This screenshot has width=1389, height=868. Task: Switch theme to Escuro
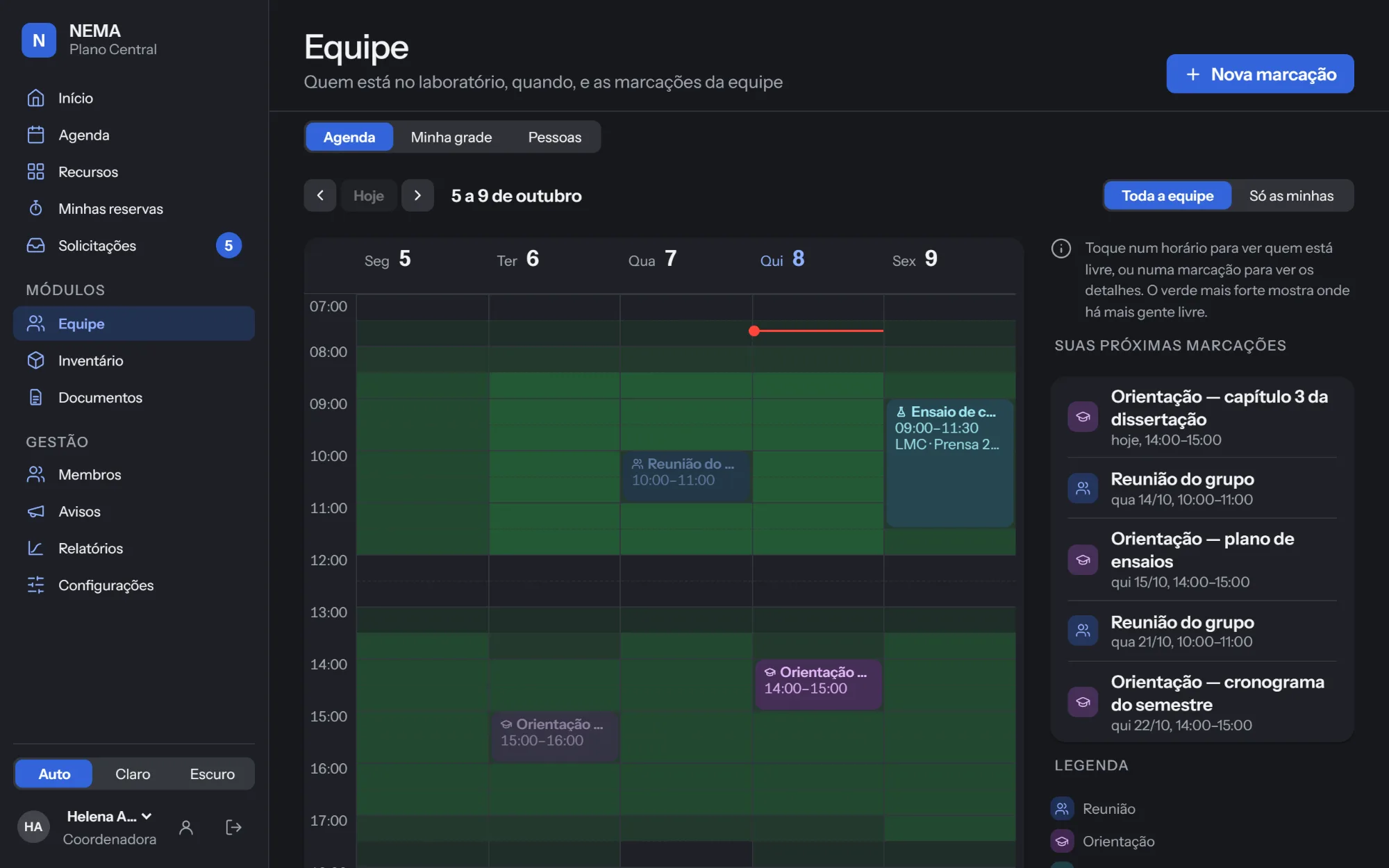213,774
